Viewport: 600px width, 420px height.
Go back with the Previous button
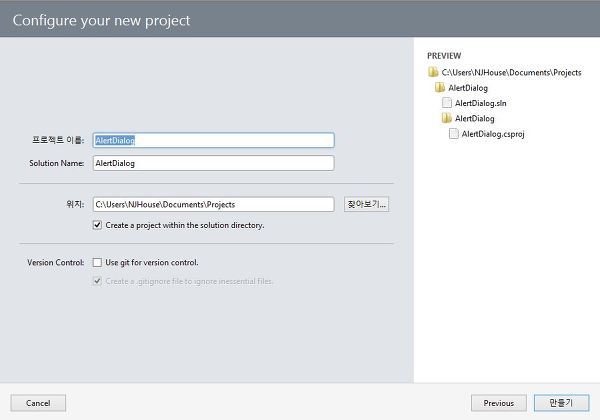pos(499,403)
